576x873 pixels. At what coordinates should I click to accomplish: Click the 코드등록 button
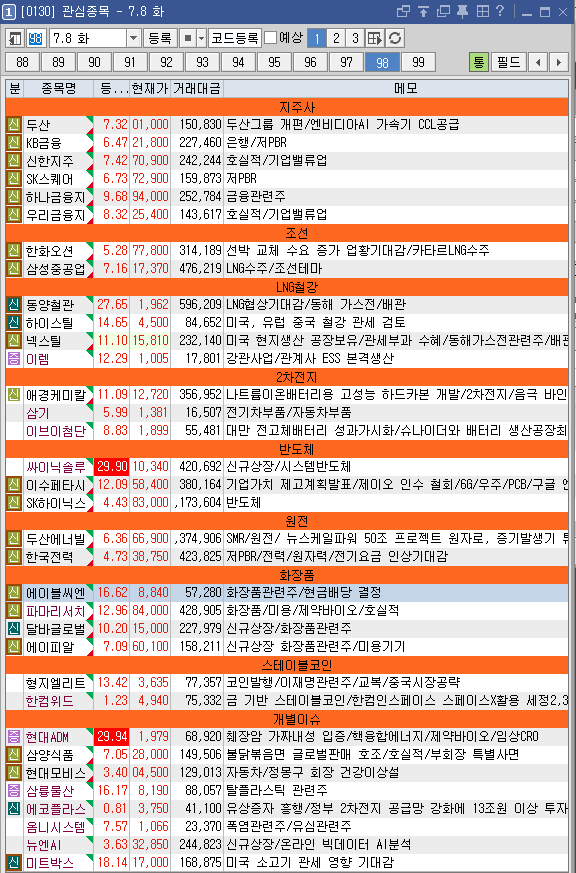pyautogui.click(x=235, y=38)
